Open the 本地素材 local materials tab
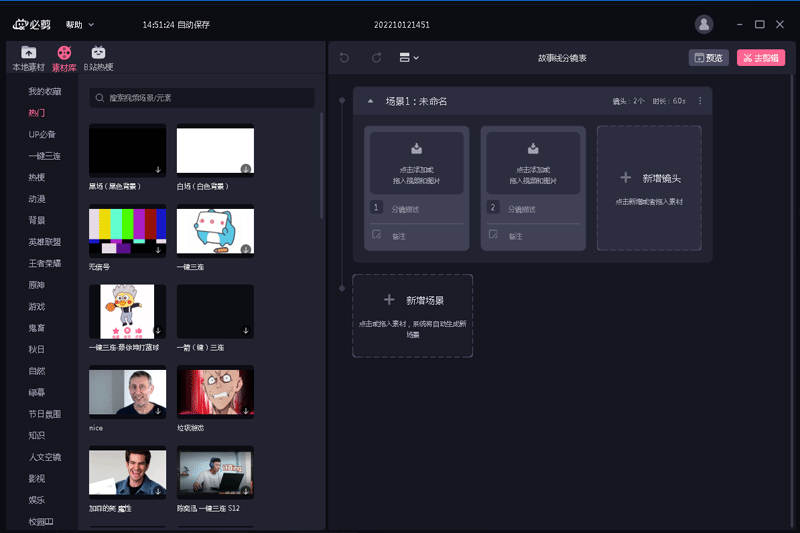 [x=29, y=59]
